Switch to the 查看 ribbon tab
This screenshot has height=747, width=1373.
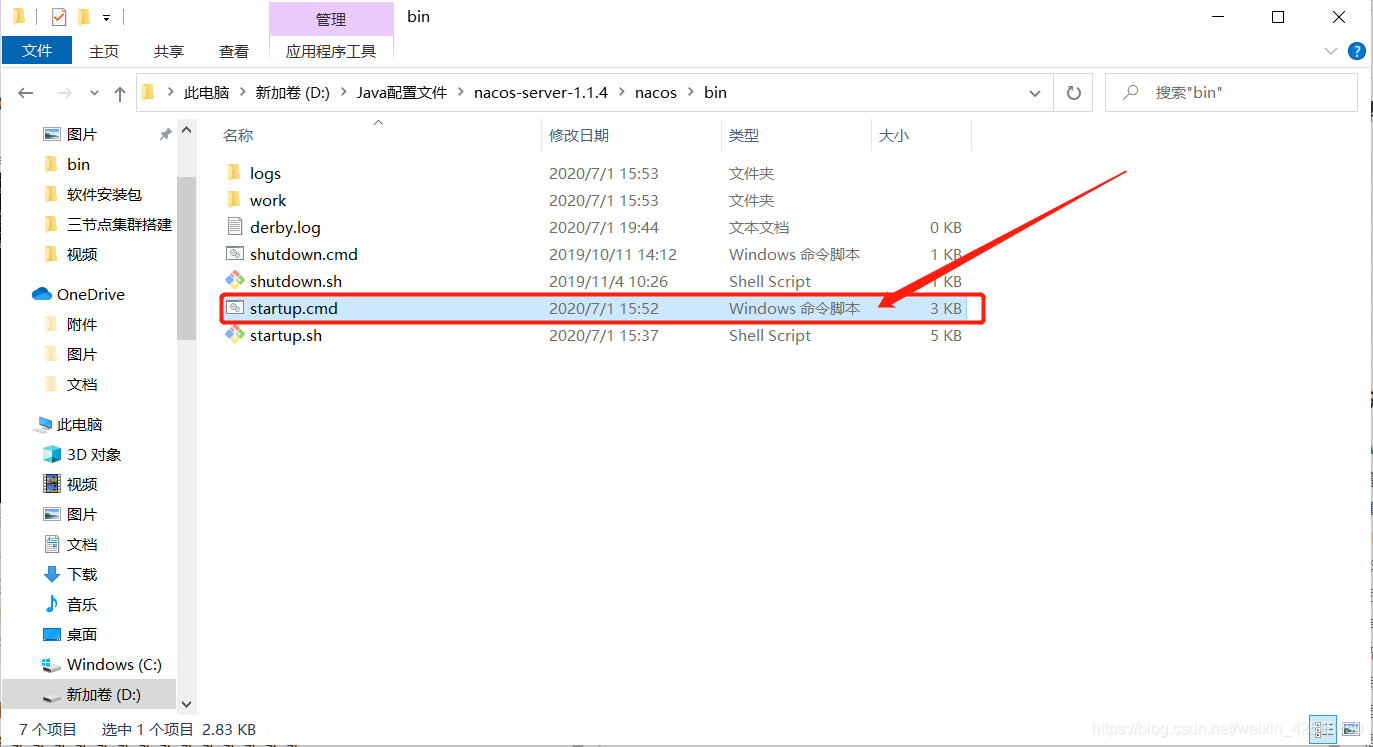click(234, 51)
